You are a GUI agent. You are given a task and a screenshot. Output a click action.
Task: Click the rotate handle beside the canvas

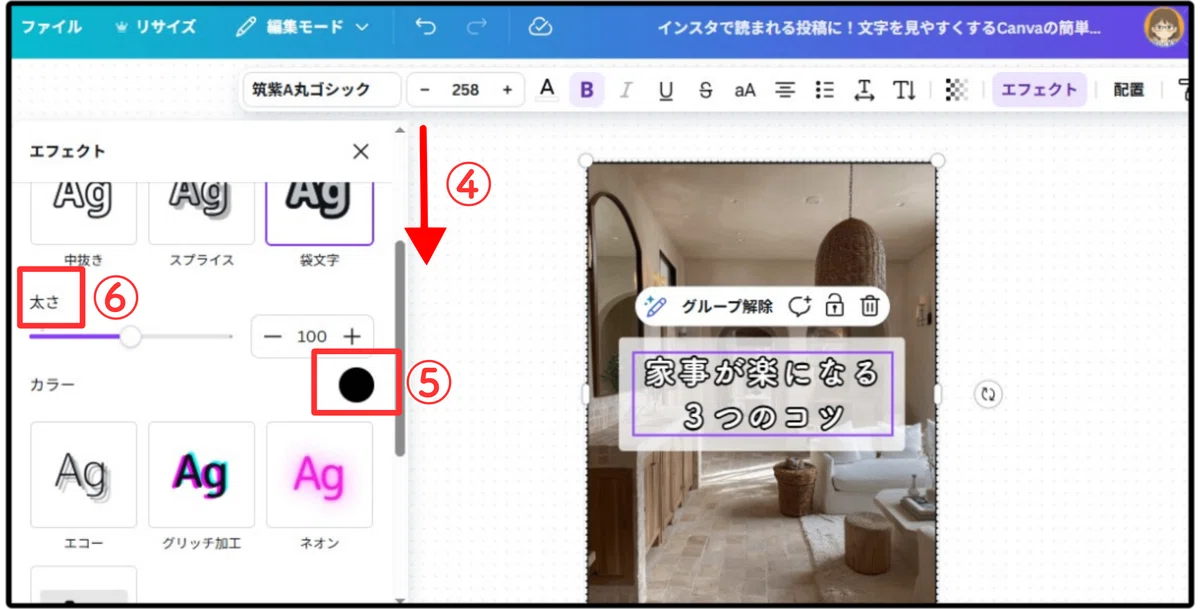coord(988,394)
